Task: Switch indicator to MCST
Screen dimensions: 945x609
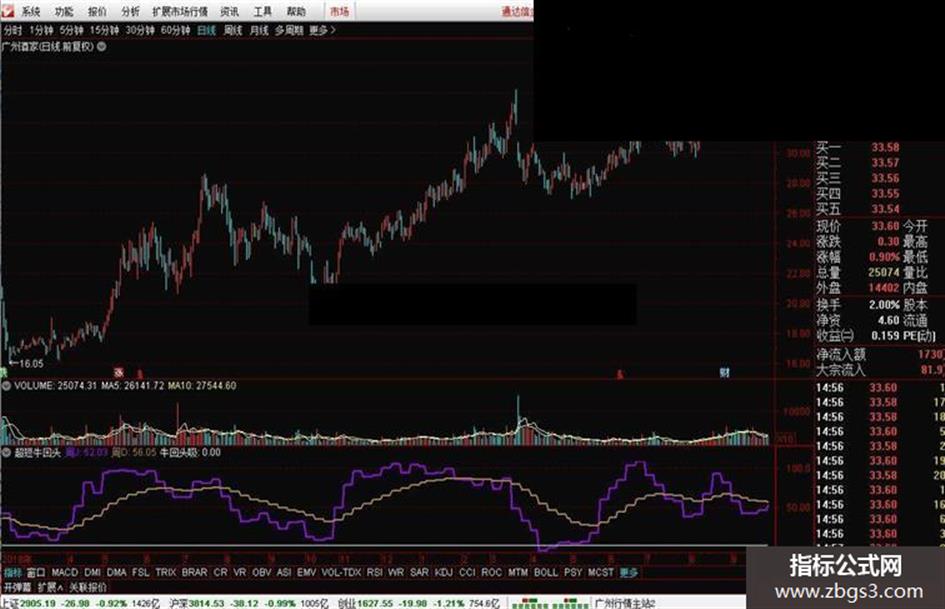Action: 600,573
